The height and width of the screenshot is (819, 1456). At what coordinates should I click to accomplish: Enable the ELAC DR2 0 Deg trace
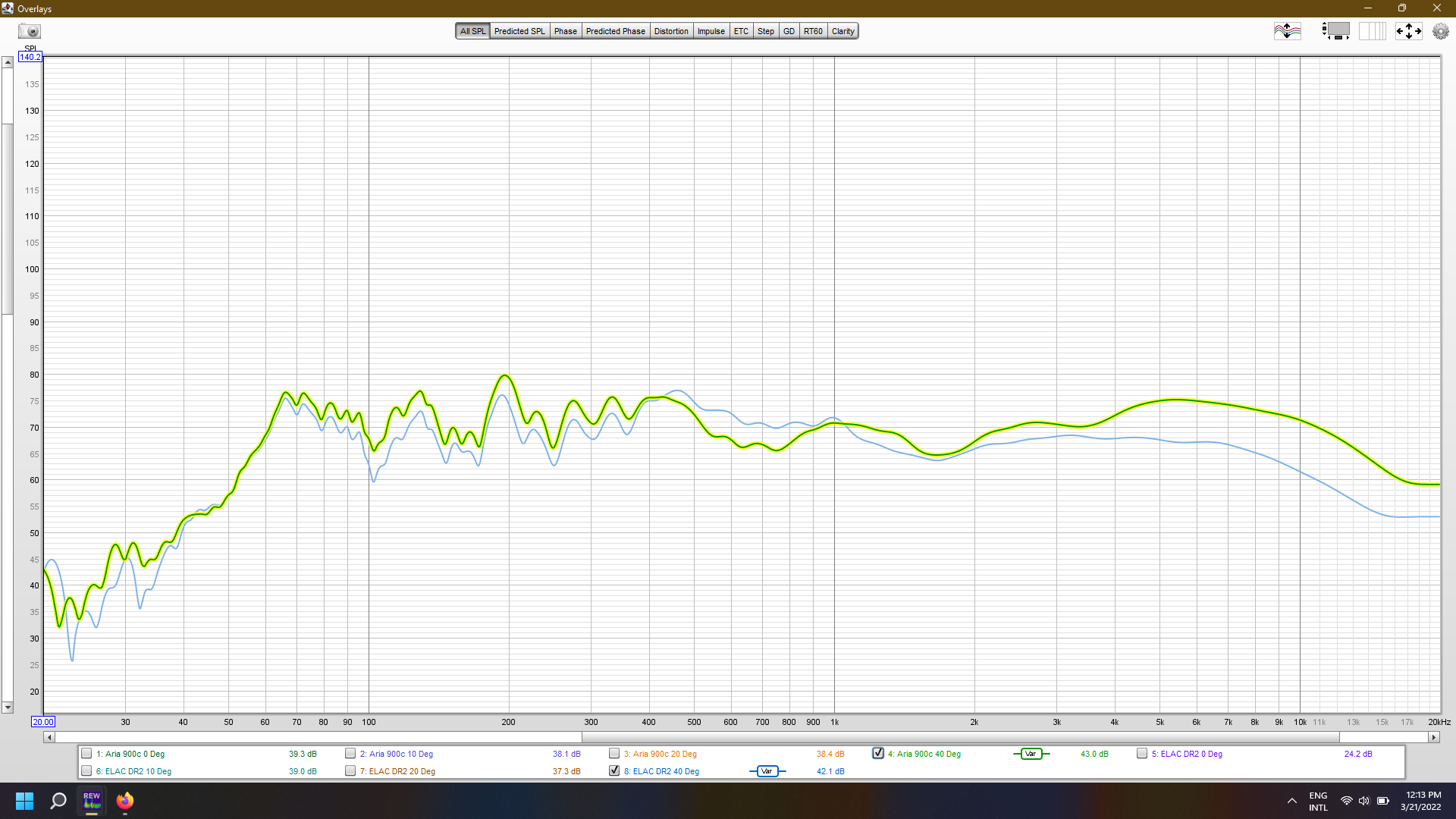1142,754
